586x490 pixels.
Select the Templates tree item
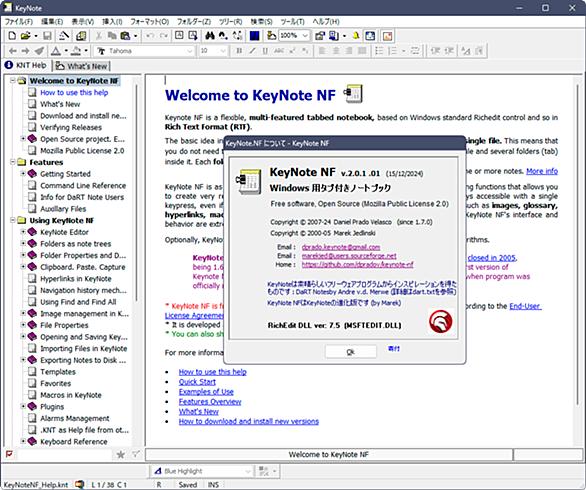coord(58,372)
